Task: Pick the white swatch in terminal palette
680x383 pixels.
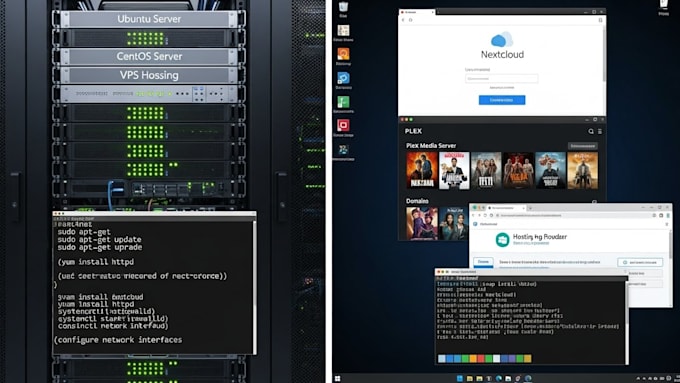Action: pos(497,358)
